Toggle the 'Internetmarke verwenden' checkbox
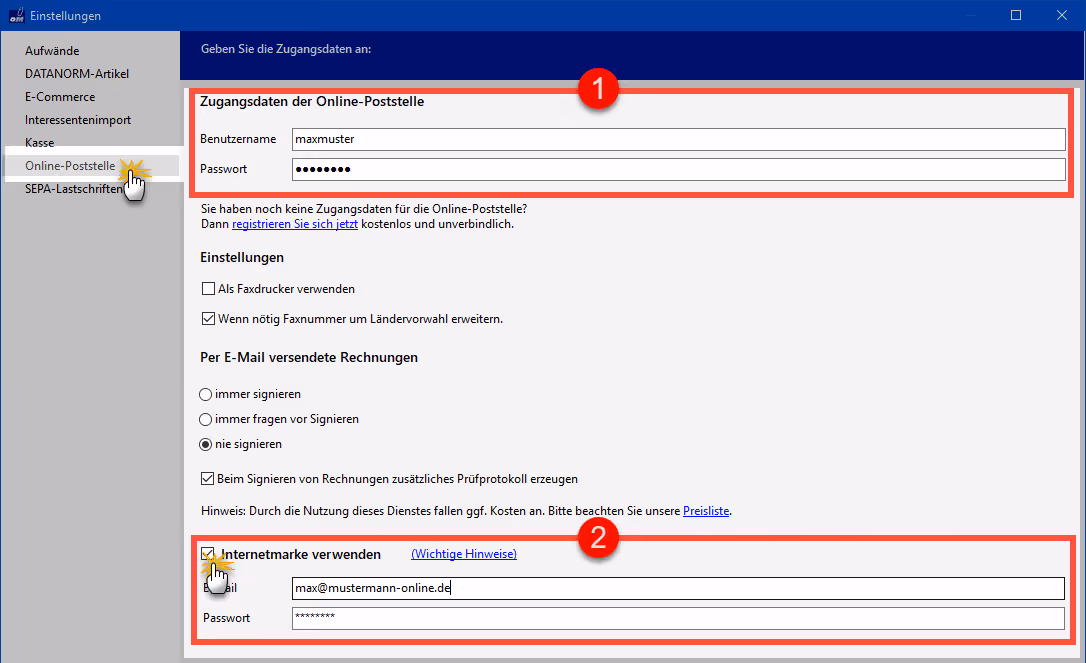This screenshot has height=663, width=1086. [207, 554]
